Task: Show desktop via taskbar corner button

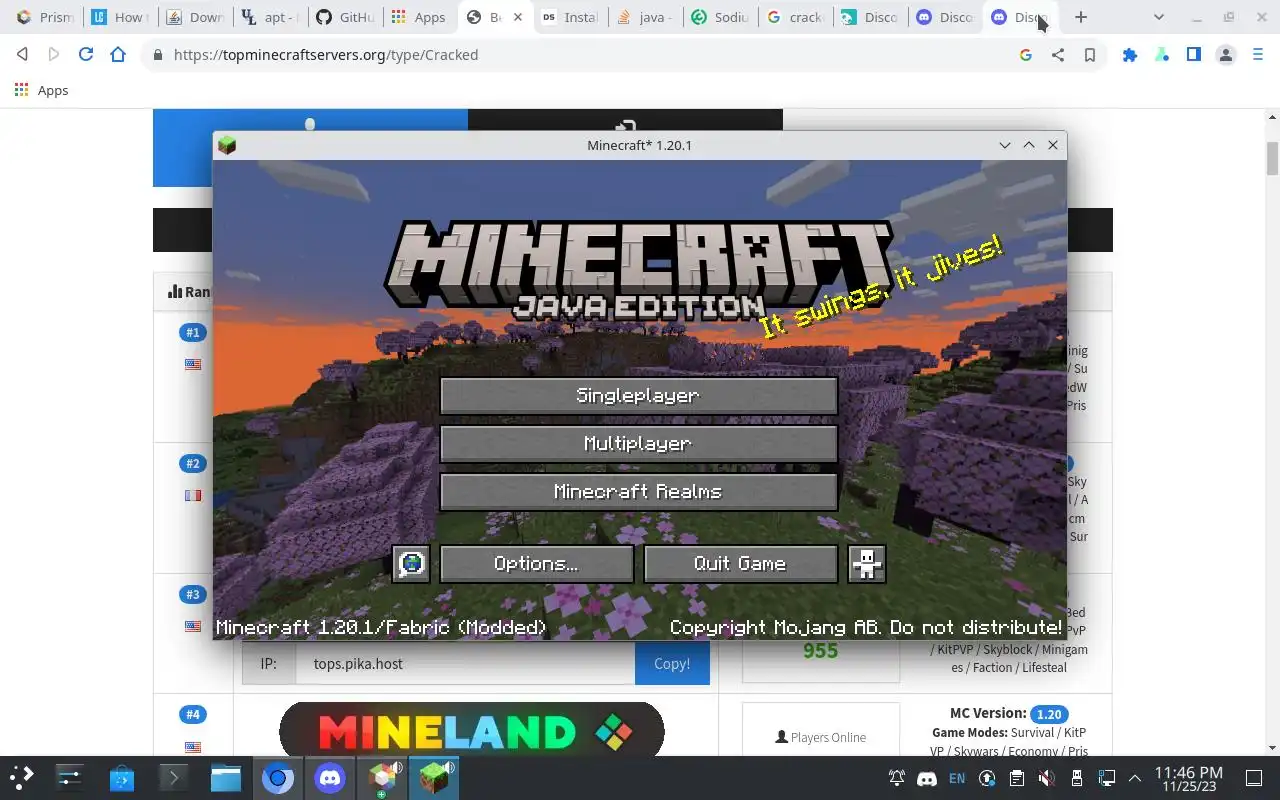Action: coord(1254,778)
